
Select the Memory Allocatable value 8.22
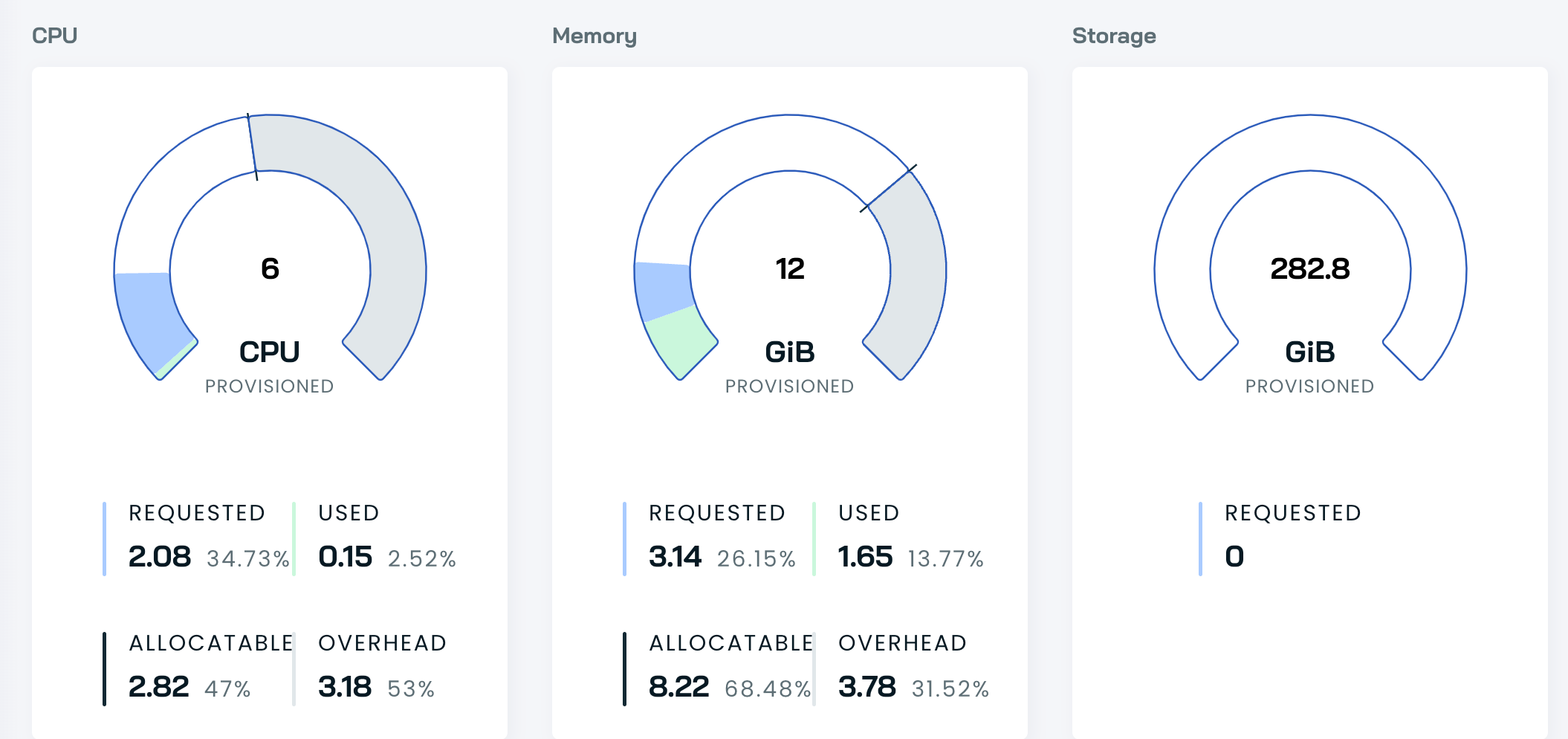(678, 687)
